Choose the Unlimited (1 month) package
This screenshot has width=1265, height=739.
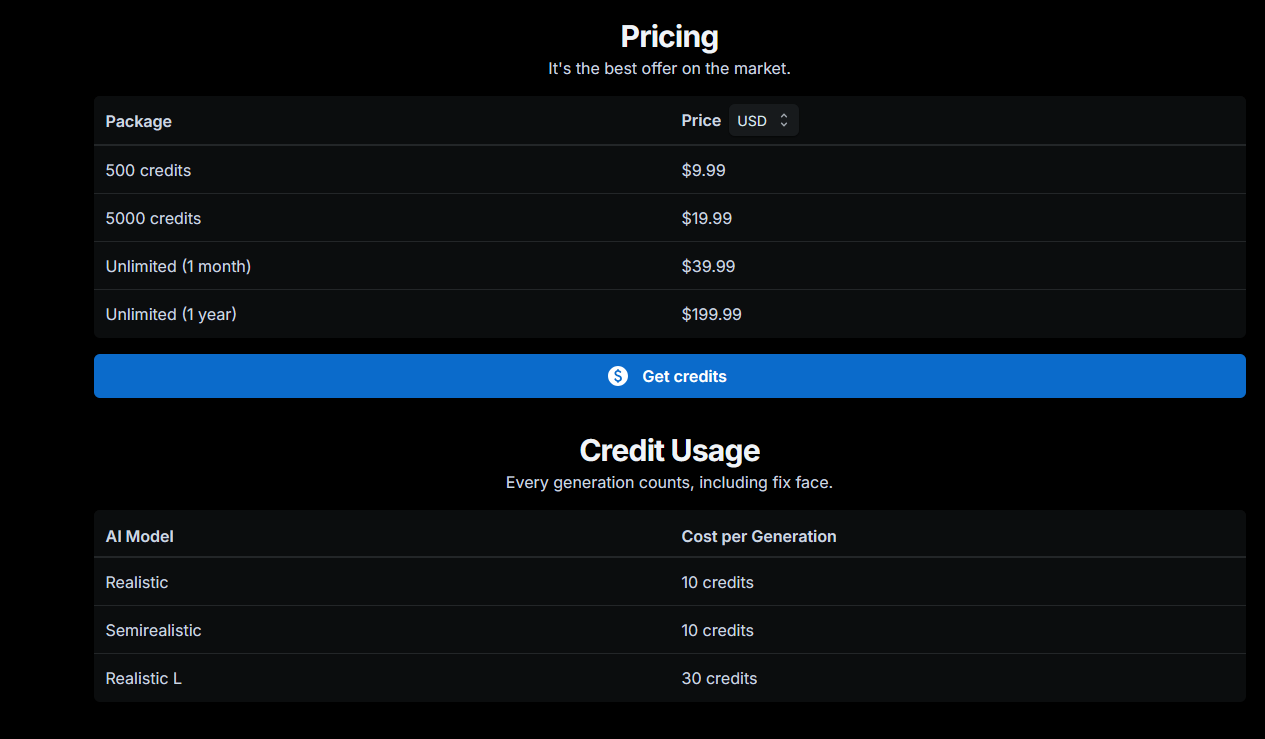tap(178, 266)
